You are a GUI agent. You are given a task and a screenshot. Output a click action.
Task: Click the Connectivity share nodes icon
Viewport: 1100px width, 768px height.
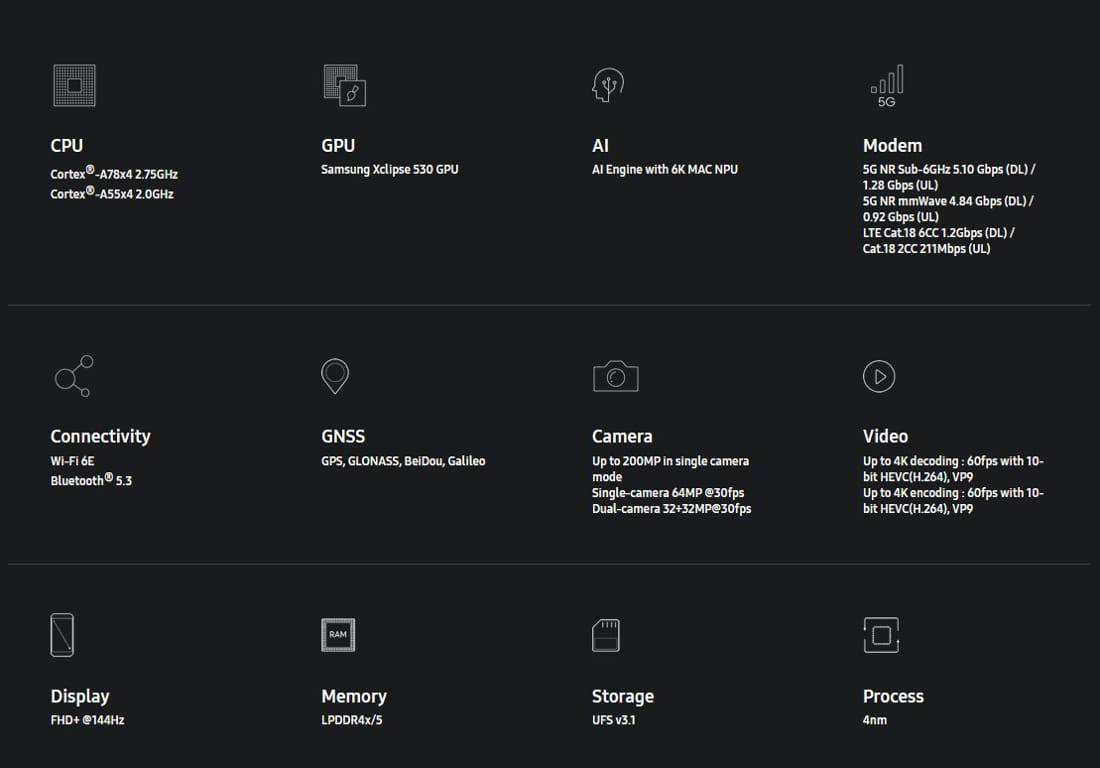tap(74, 376)
